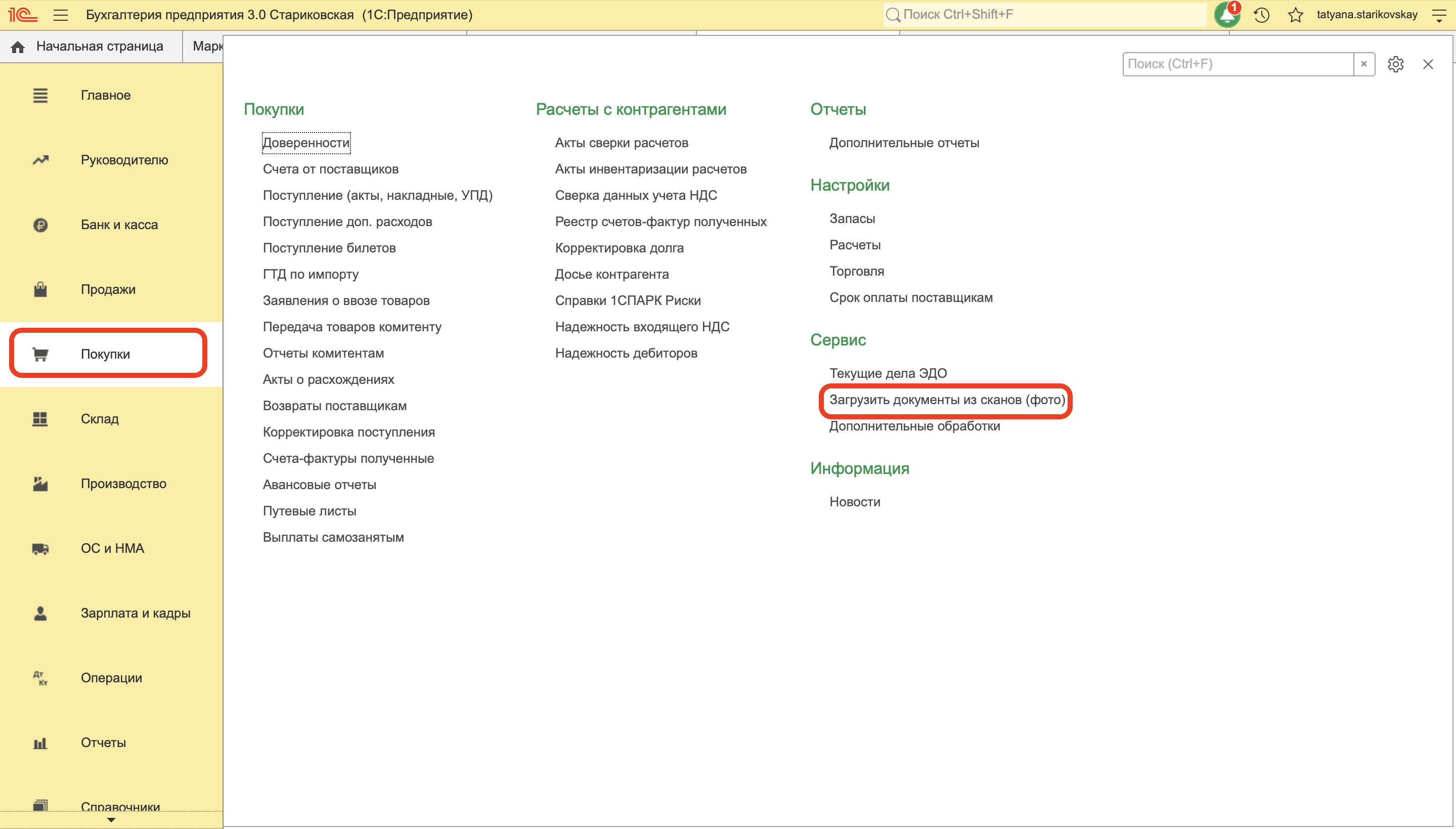
Task: Open Счета от поставщиков
Action: point(331,169)
